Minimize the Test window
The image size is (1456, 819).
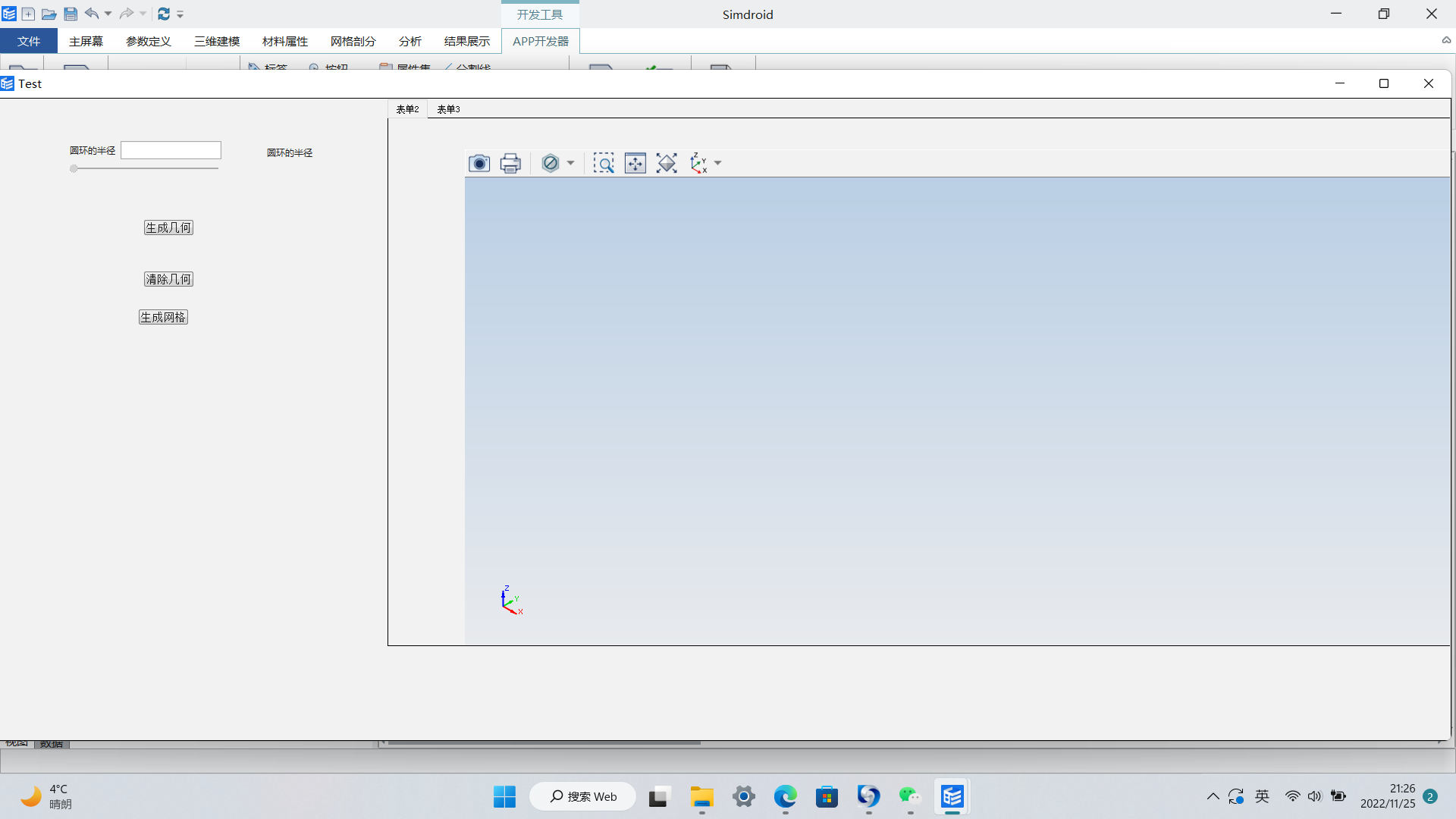(1340, 83)
